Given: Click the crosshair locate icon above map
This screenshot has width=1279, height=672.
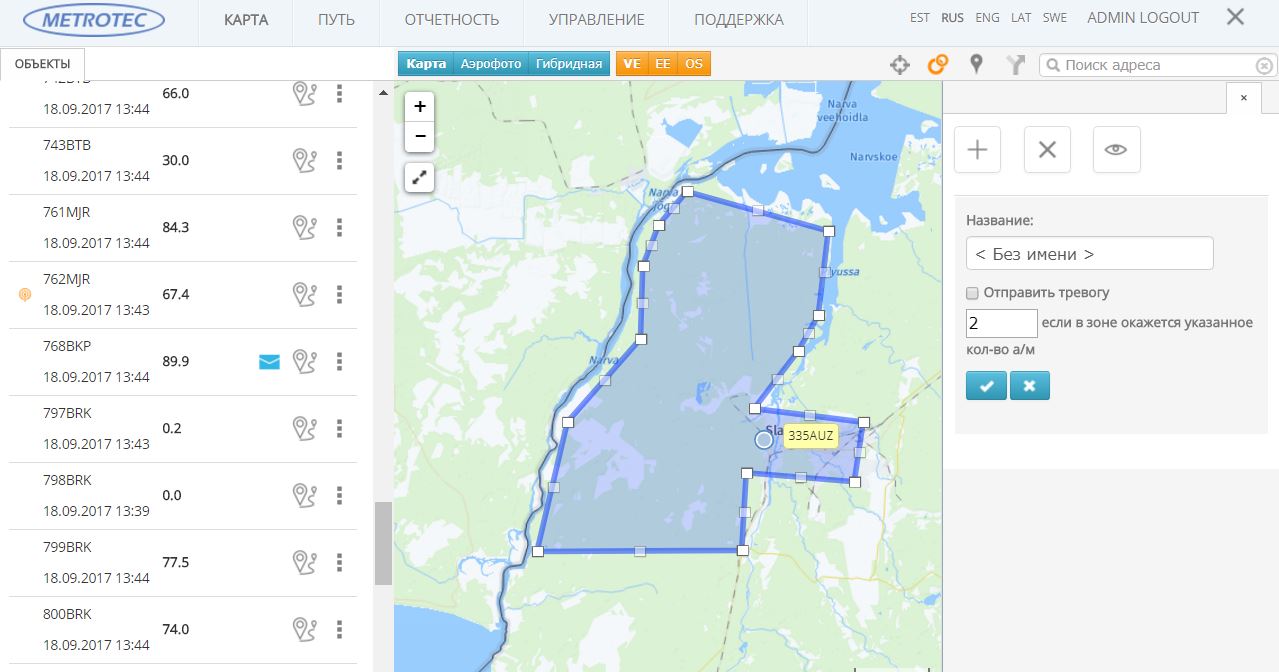Looking at the screenshot, I should coord(900,65).
